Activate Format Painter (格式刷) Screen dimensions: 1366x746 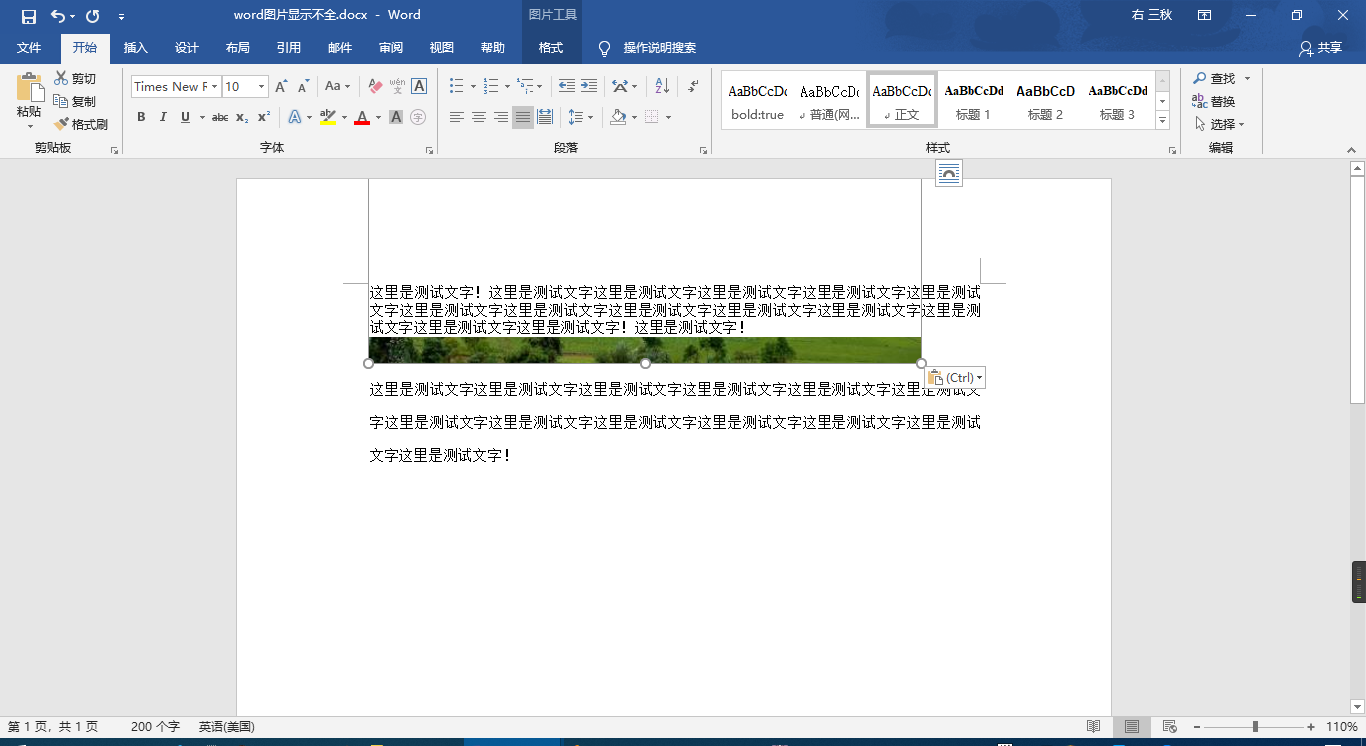(x=81, y=124)
